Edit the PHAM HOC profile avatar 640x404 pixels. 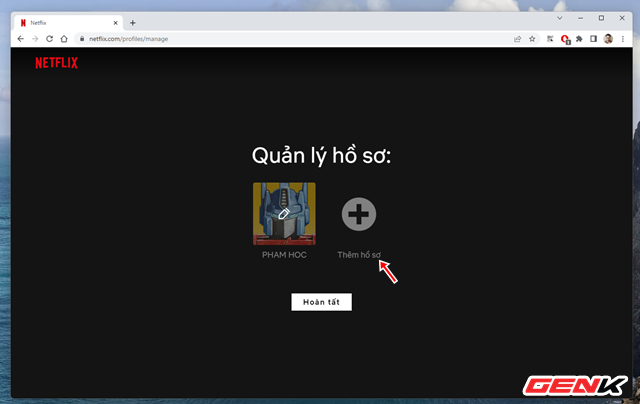click(x=284, y=213)
